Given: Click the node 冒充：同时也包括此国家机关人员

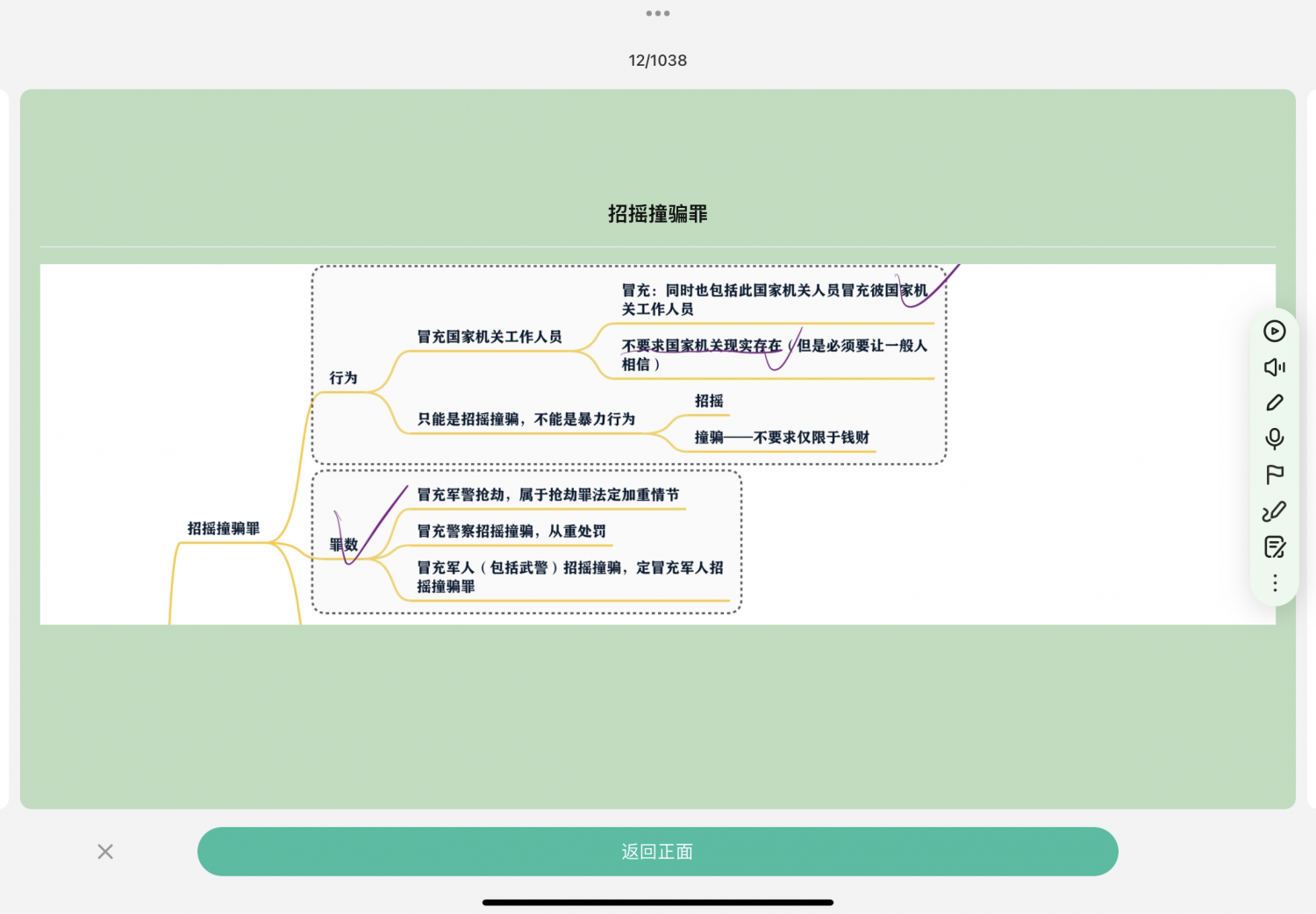Looking at the screenshot, I should tap(774, 299).
